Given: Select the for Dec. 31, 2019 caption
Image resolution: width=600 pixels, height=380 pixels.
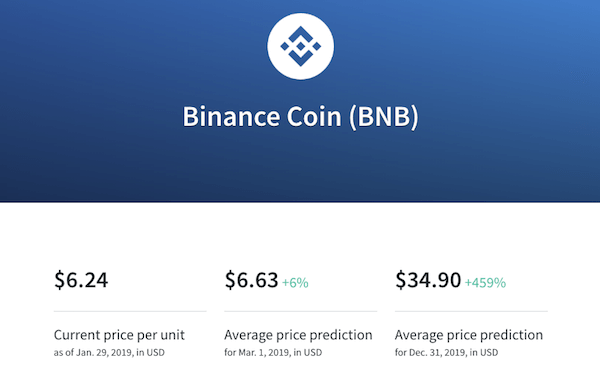Looking at the screenshot, I should [x=447, y=352].
